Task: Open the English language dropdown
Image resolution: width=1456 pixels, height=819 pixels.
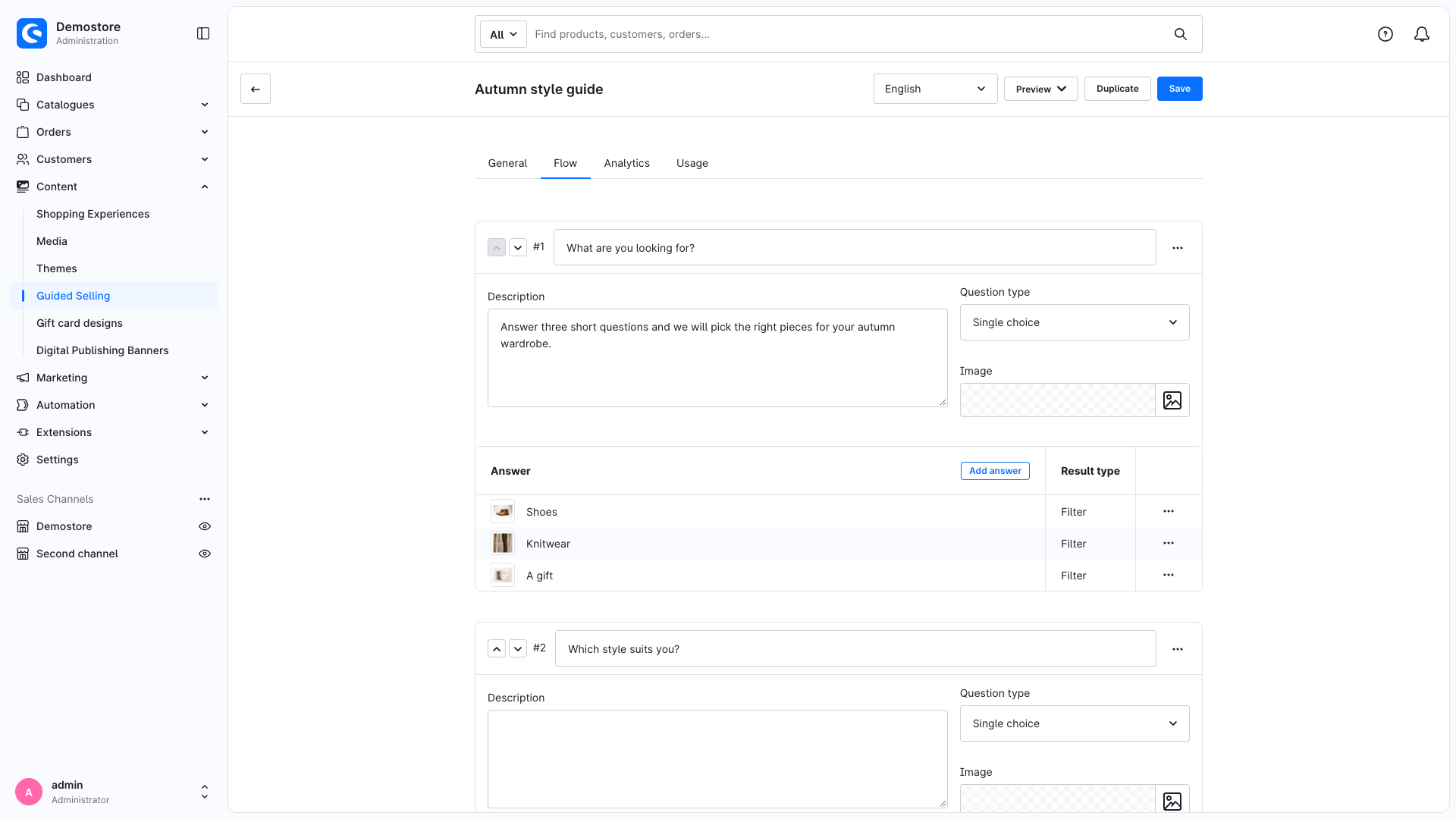Action: [x=935, y=89]
